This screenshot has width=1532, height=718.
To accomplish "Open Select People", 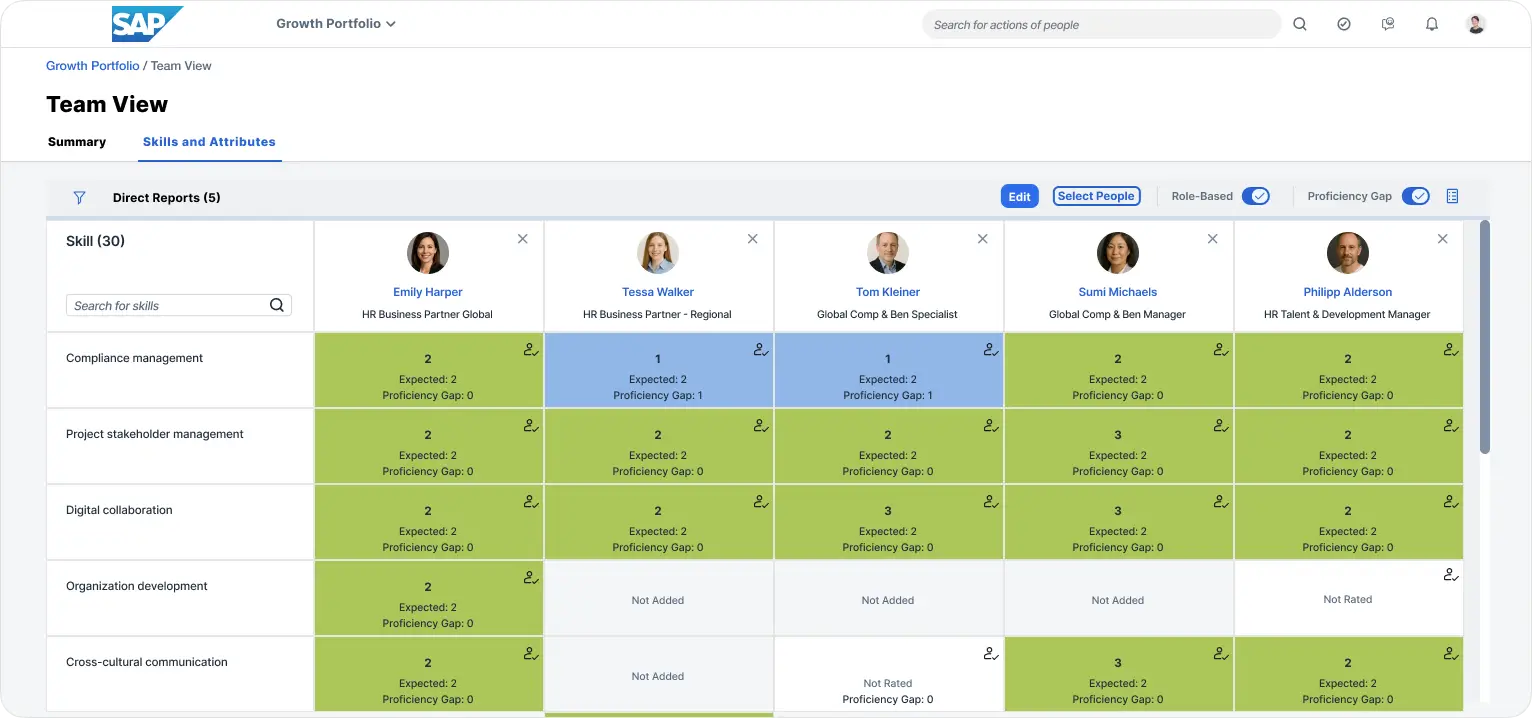I will point(1096,196).
